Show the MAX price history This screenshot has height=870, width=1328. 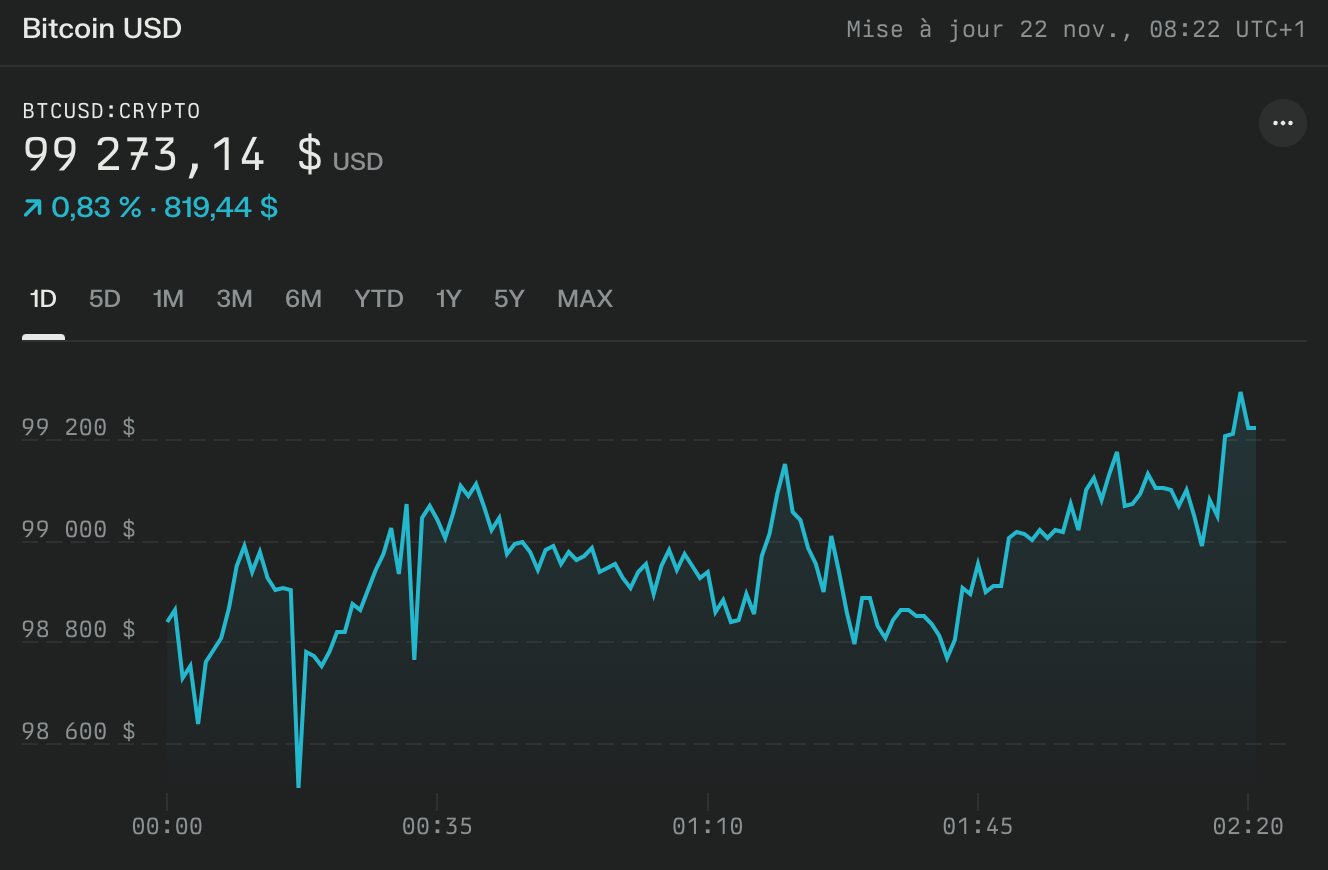pyautogui.click(x=585, y=299)
